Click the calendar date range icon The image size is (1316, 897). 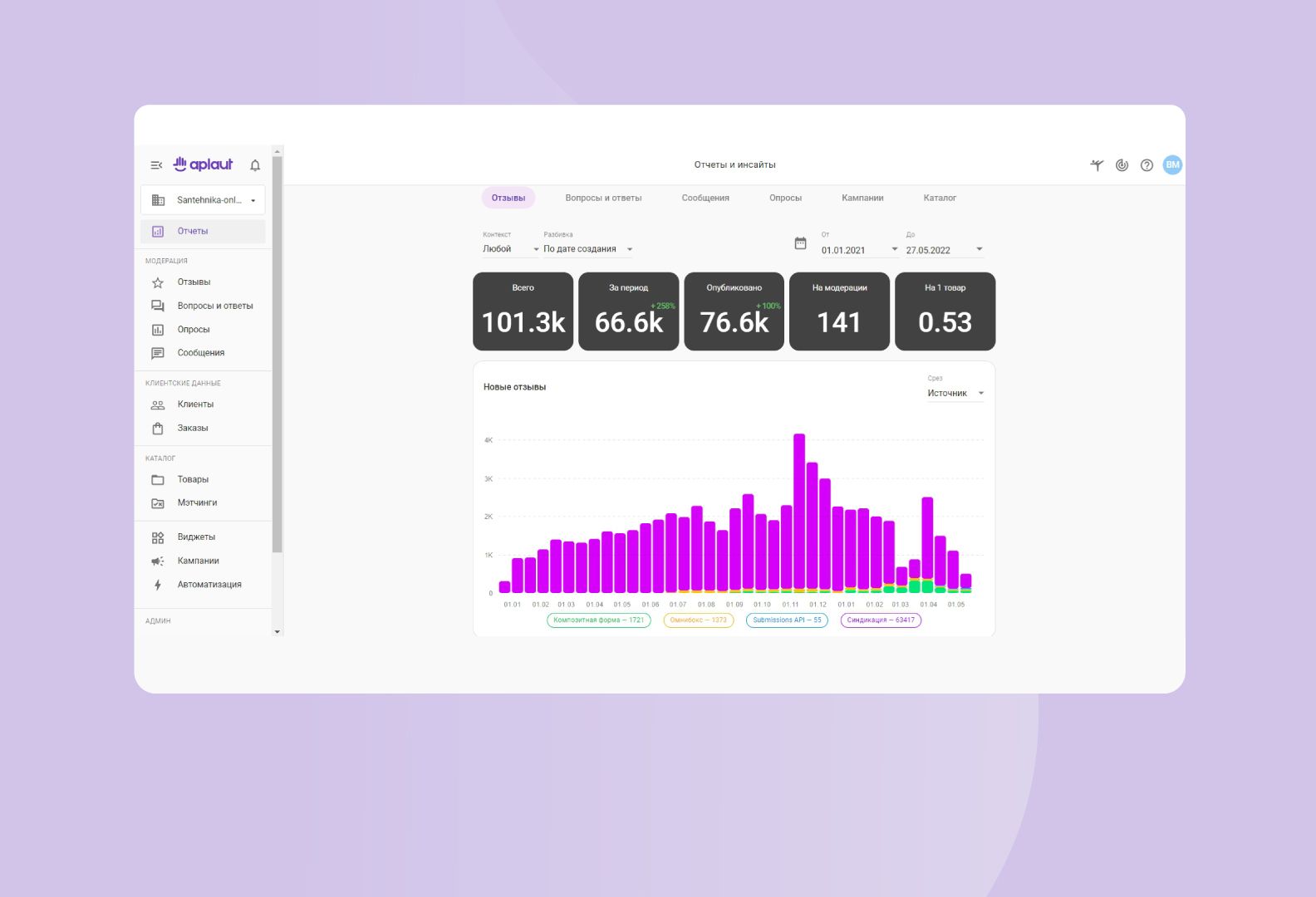pos(800,243)
